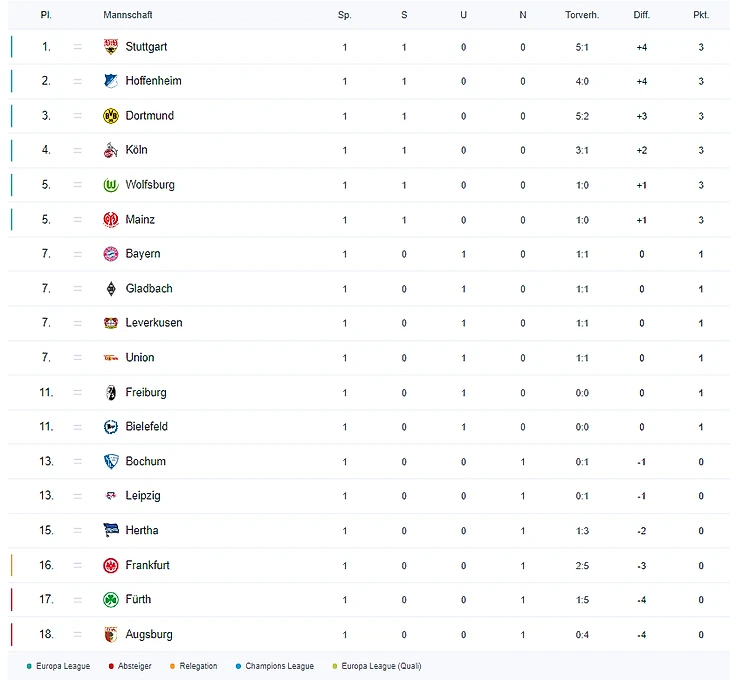The height and width of the screenshot is (680, 730).
Task: Click the Absteiger legend red dot
Action: point(111,666)
